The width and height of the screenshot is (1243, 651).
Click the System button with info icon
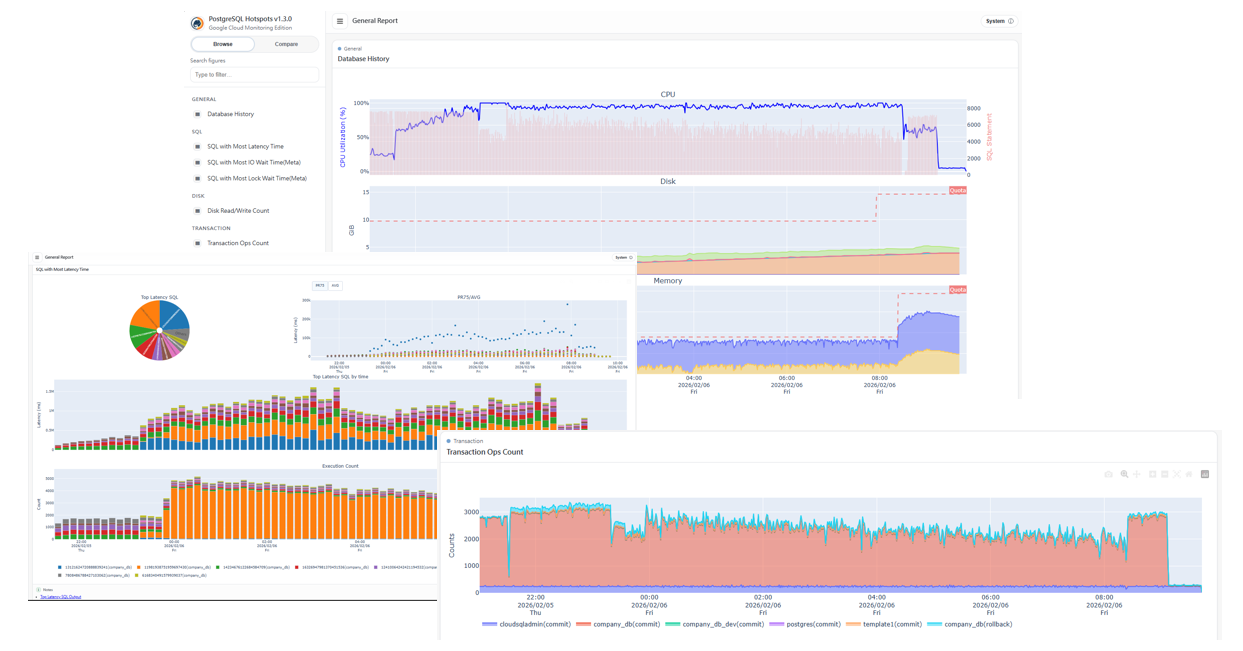[x=998, y=19]
